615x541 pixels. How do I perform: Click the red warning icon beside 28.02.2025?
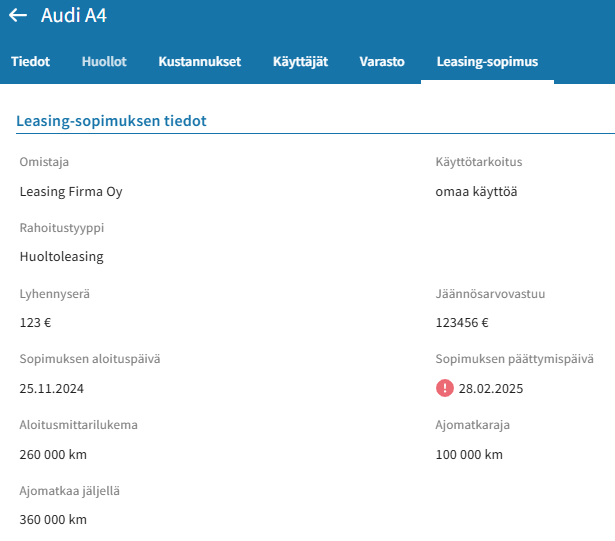pos(445,388)
